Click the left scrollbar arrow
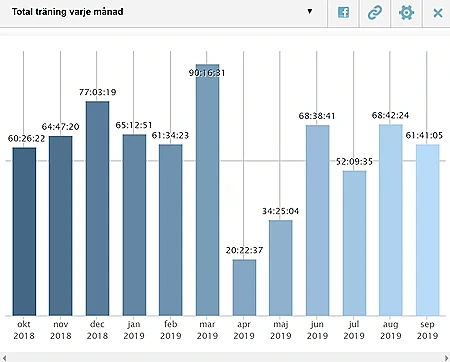 4,357
